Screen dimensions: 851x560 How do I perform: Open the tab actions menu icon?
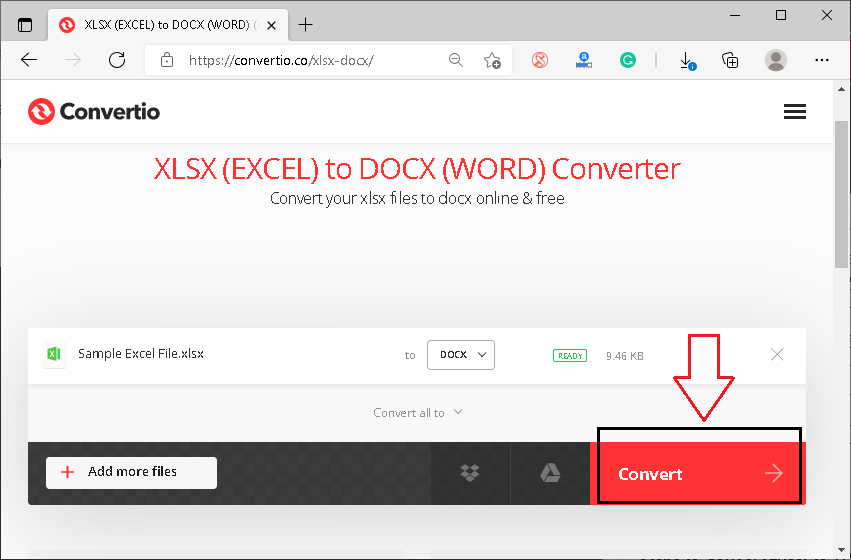click(25, 25)
